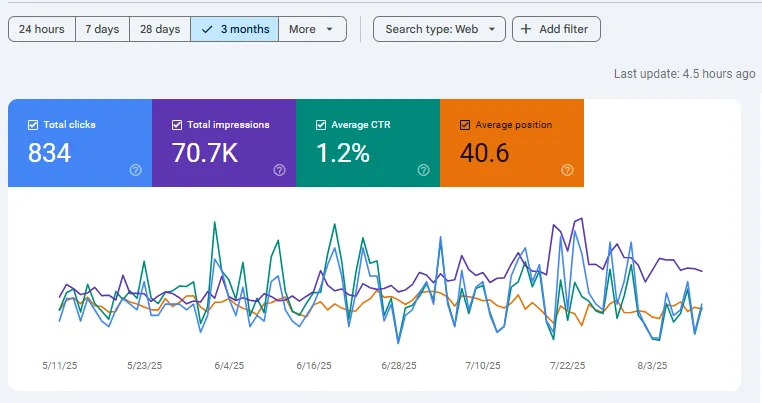The image size is (762, 403).
Task: Select the 28 days date range
Action: (x=160, y=29)
